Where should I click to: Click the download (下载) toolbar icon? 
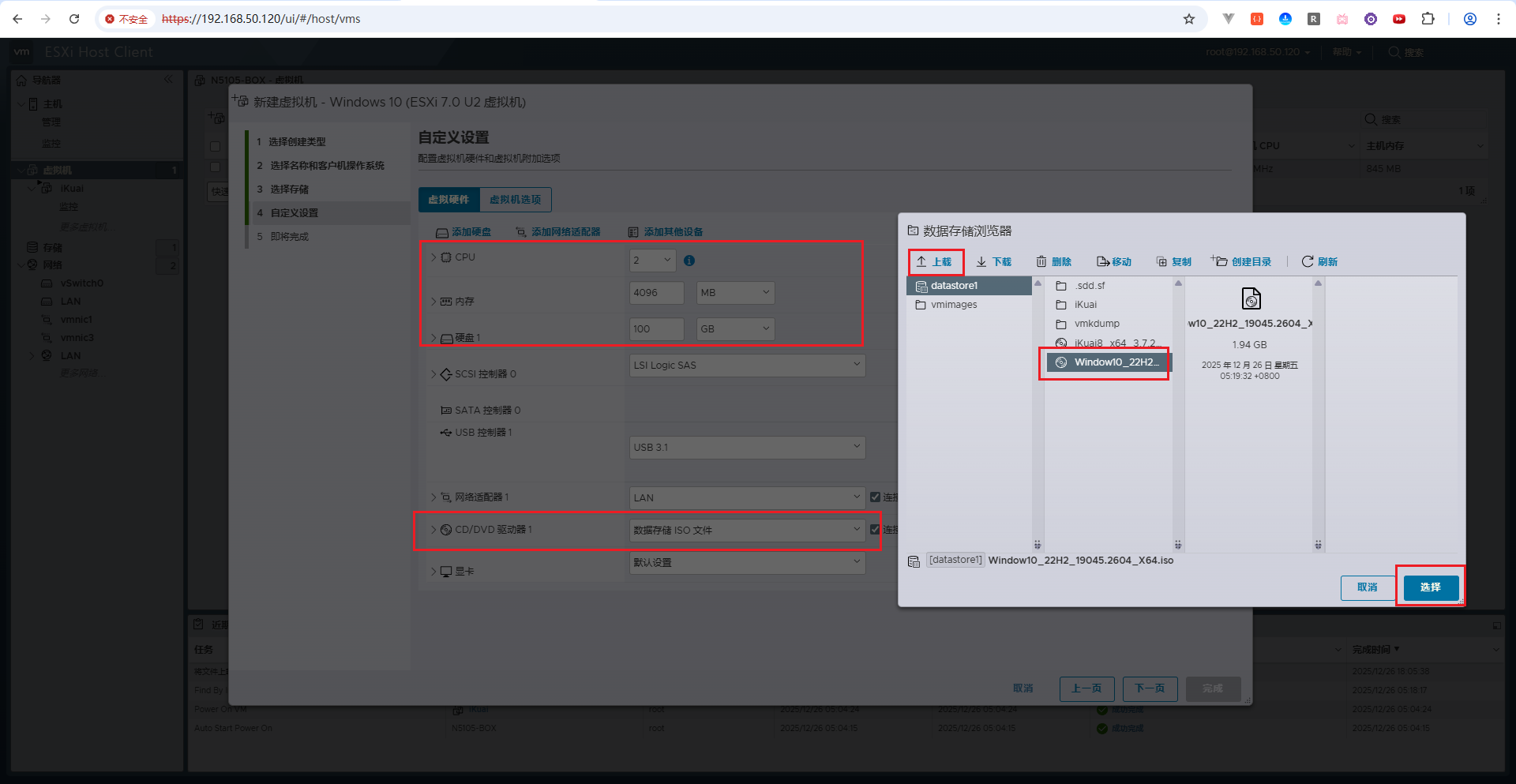(x=981, y=261)
